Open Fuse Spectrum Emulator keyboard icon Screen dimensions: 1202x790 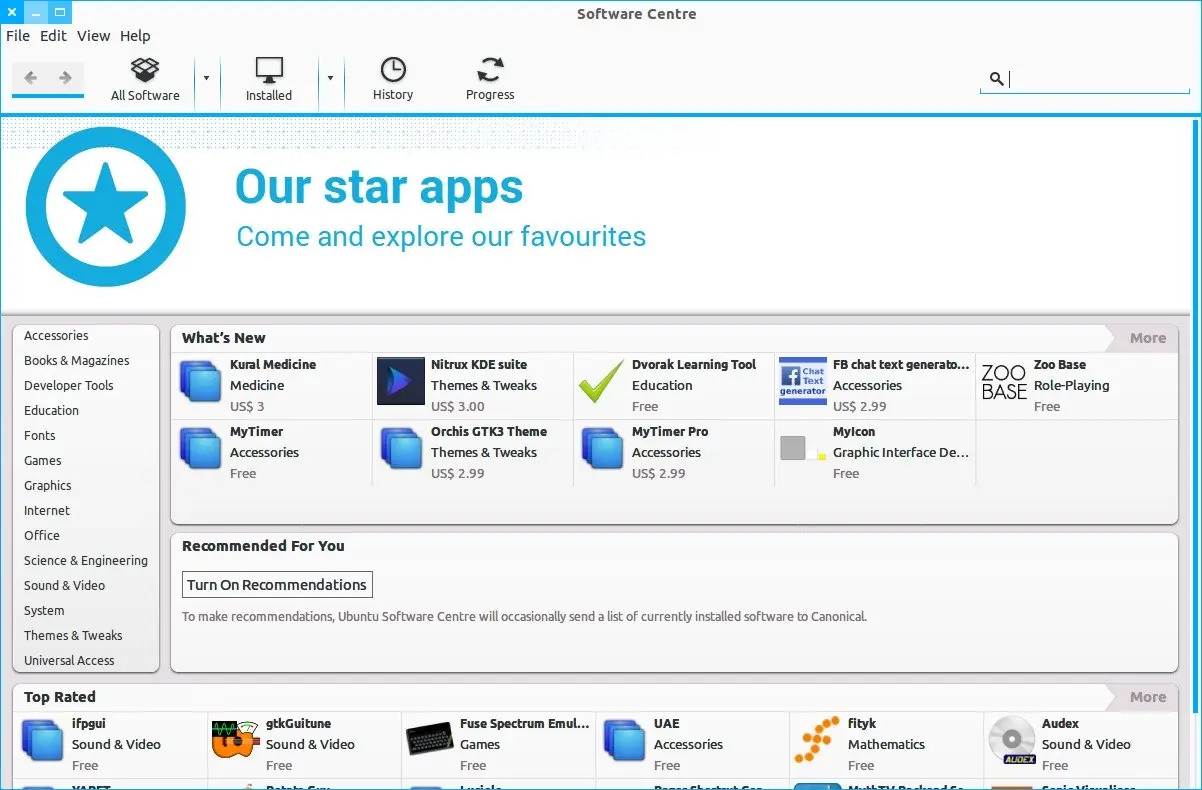(x=430, y=741)
